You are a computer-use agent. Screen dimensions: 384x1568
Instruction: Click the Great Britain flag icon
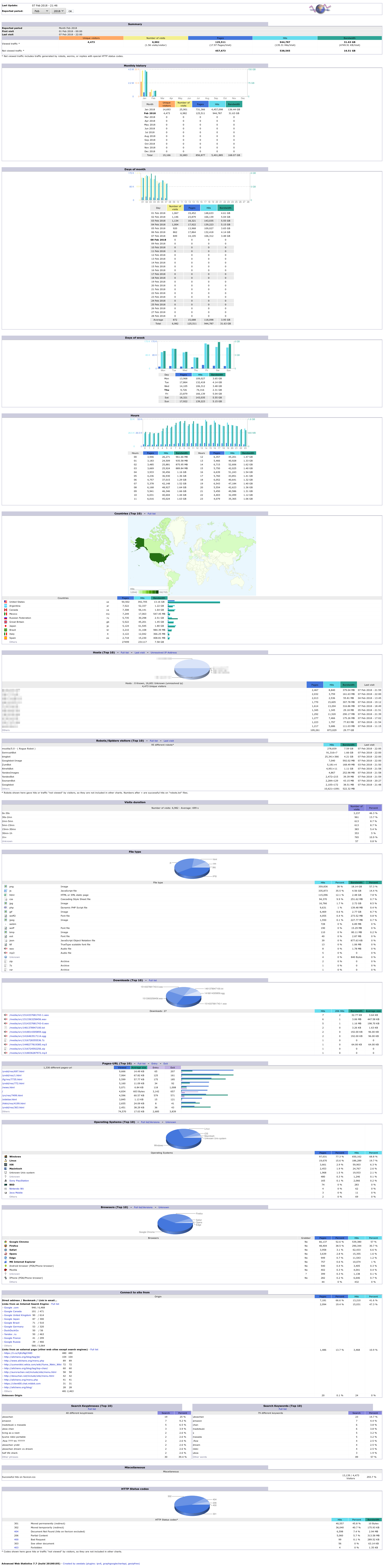pyautogui.click(x=5, y=622)
